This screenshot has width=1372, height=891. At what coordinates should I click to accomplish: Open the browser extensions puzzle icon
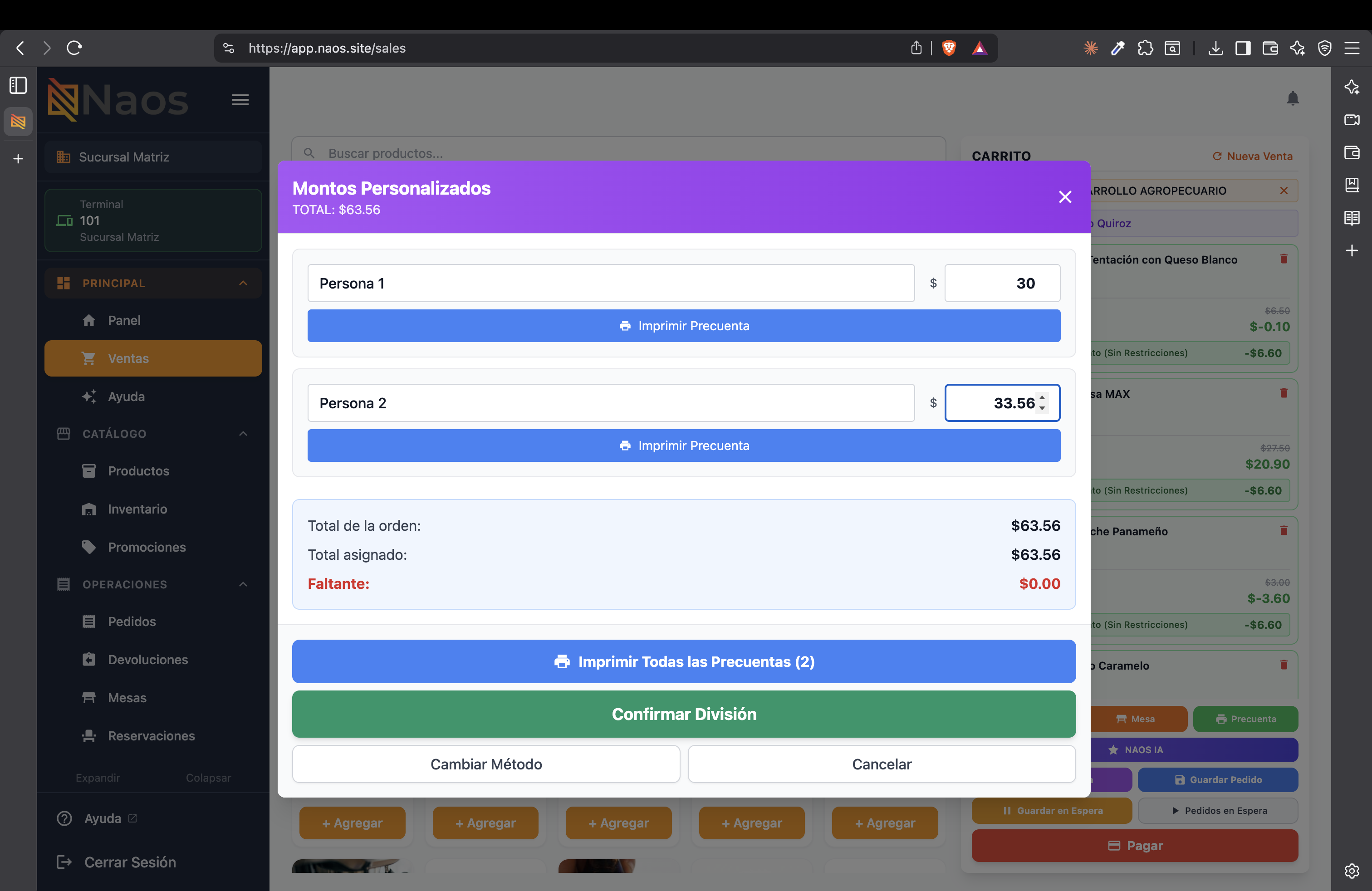(1145, 48)
